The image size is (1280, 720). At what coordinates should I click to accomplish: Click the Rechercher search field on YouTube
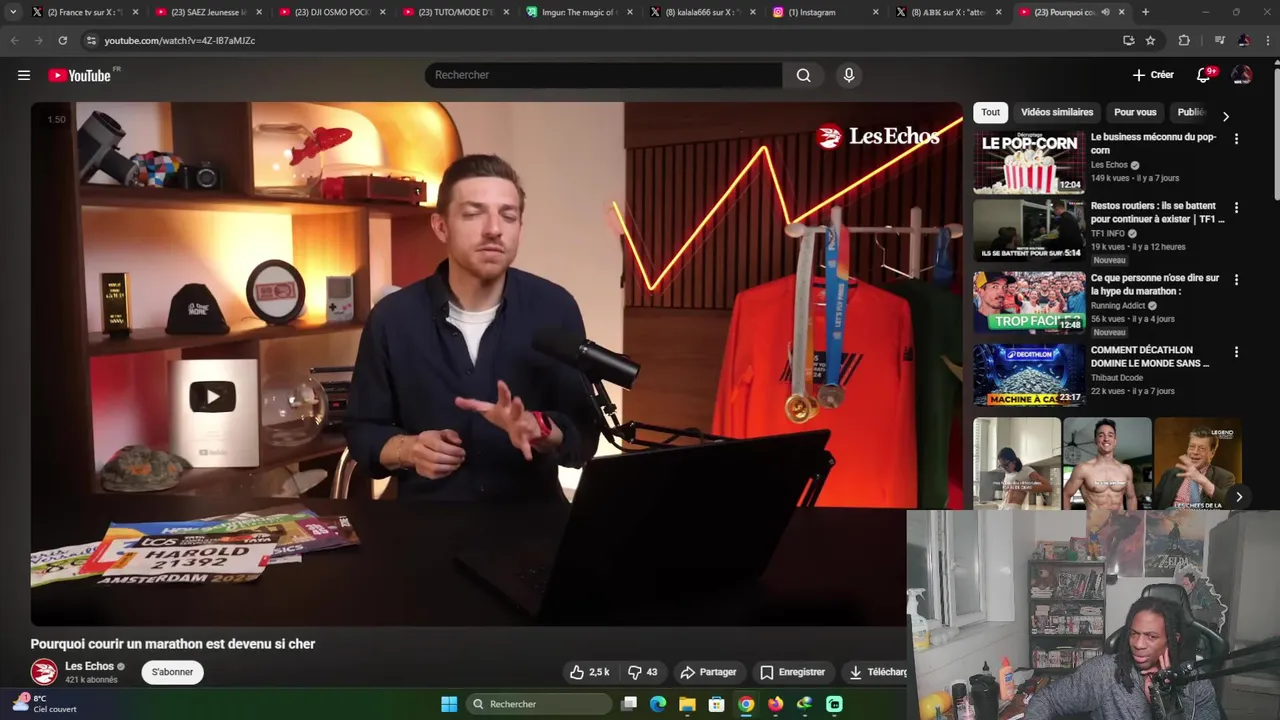(x=603, y=75)
